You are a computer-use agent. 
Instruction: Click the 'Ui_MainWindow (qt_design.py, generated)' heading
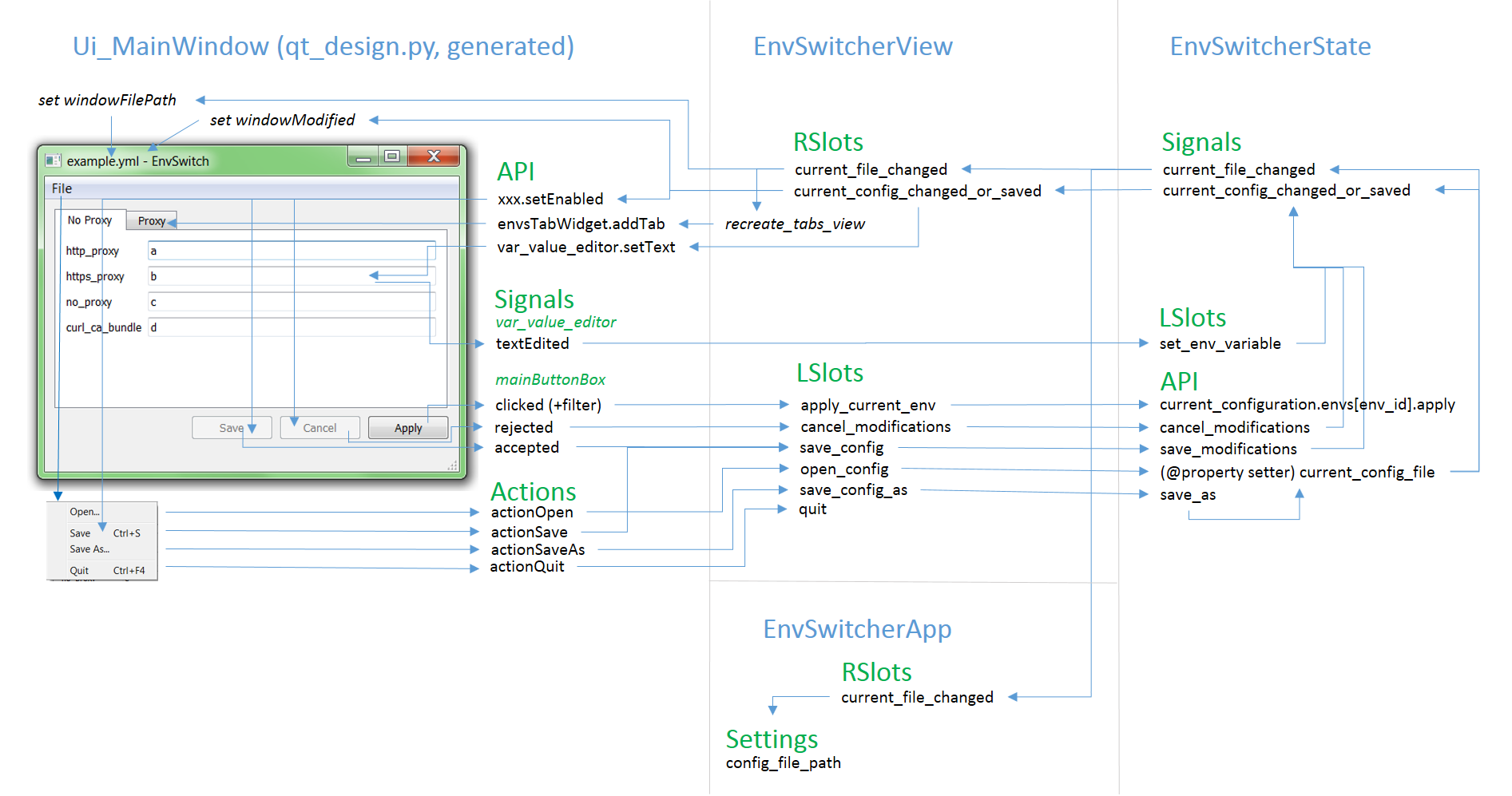(x=323, y=46)
